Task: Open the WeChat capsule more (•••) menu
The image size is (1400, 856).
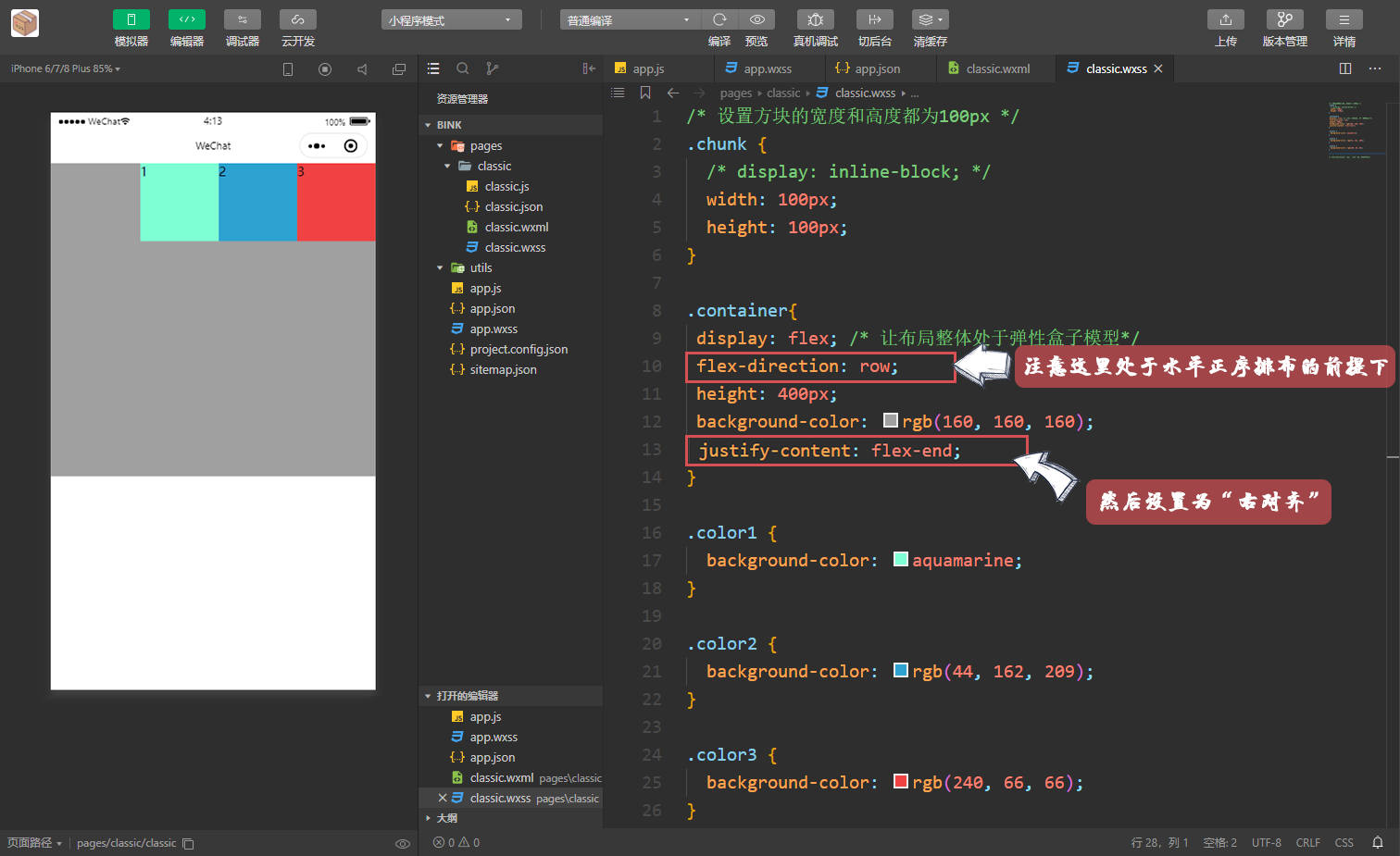Action: pos(317,146)
